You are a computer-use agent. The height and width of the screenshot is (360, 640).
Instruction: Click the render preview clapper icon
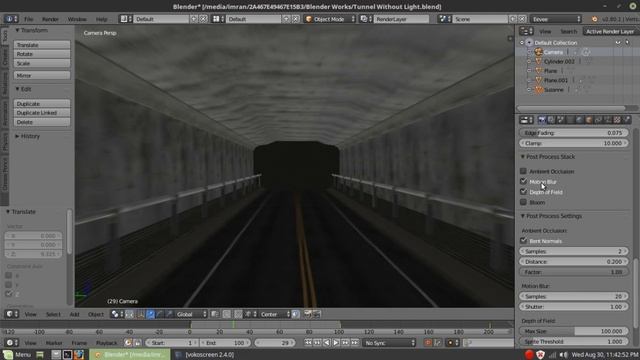point(307,314)
